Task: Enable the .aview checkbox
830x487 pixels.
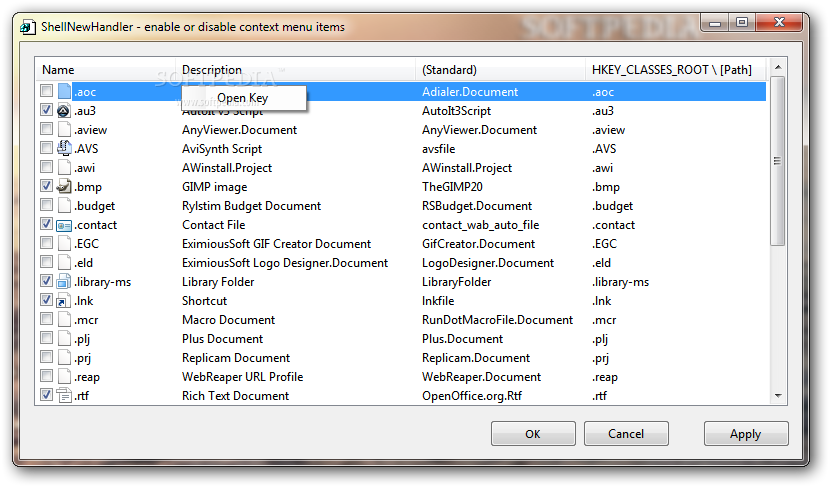Action: [x=47, y=129]
